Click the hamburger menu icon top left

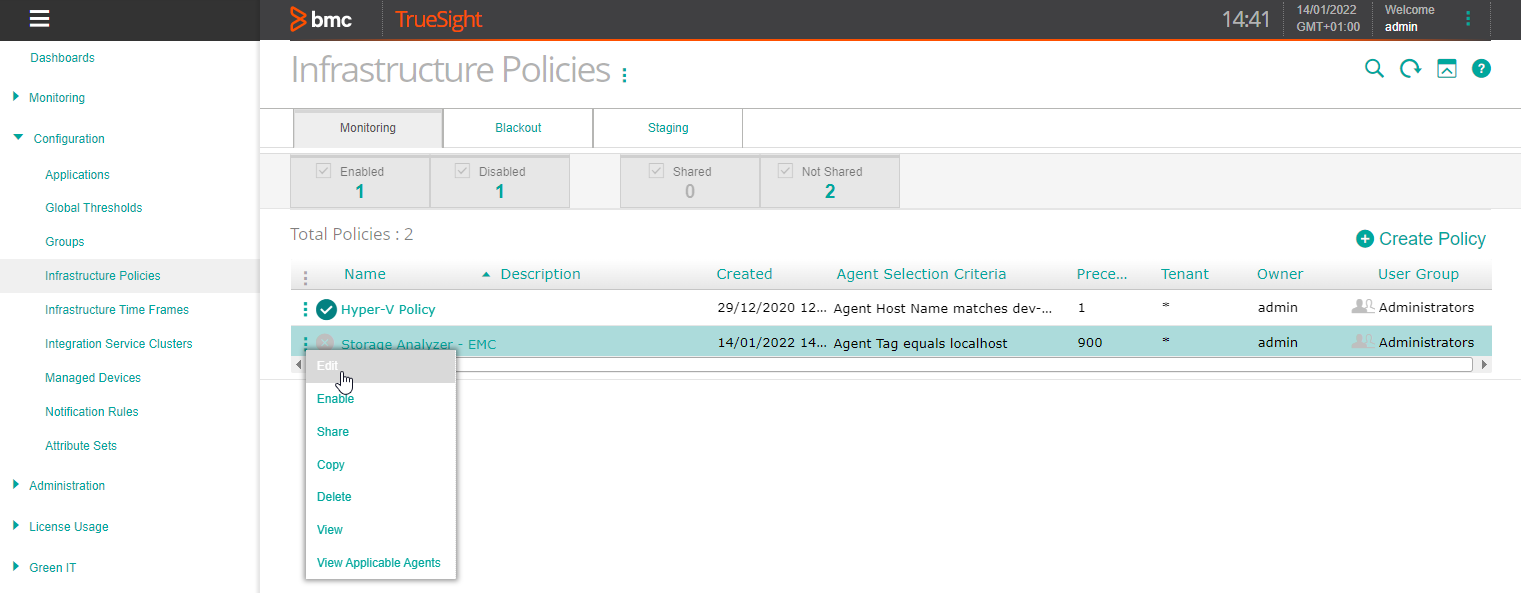[37, 18]
